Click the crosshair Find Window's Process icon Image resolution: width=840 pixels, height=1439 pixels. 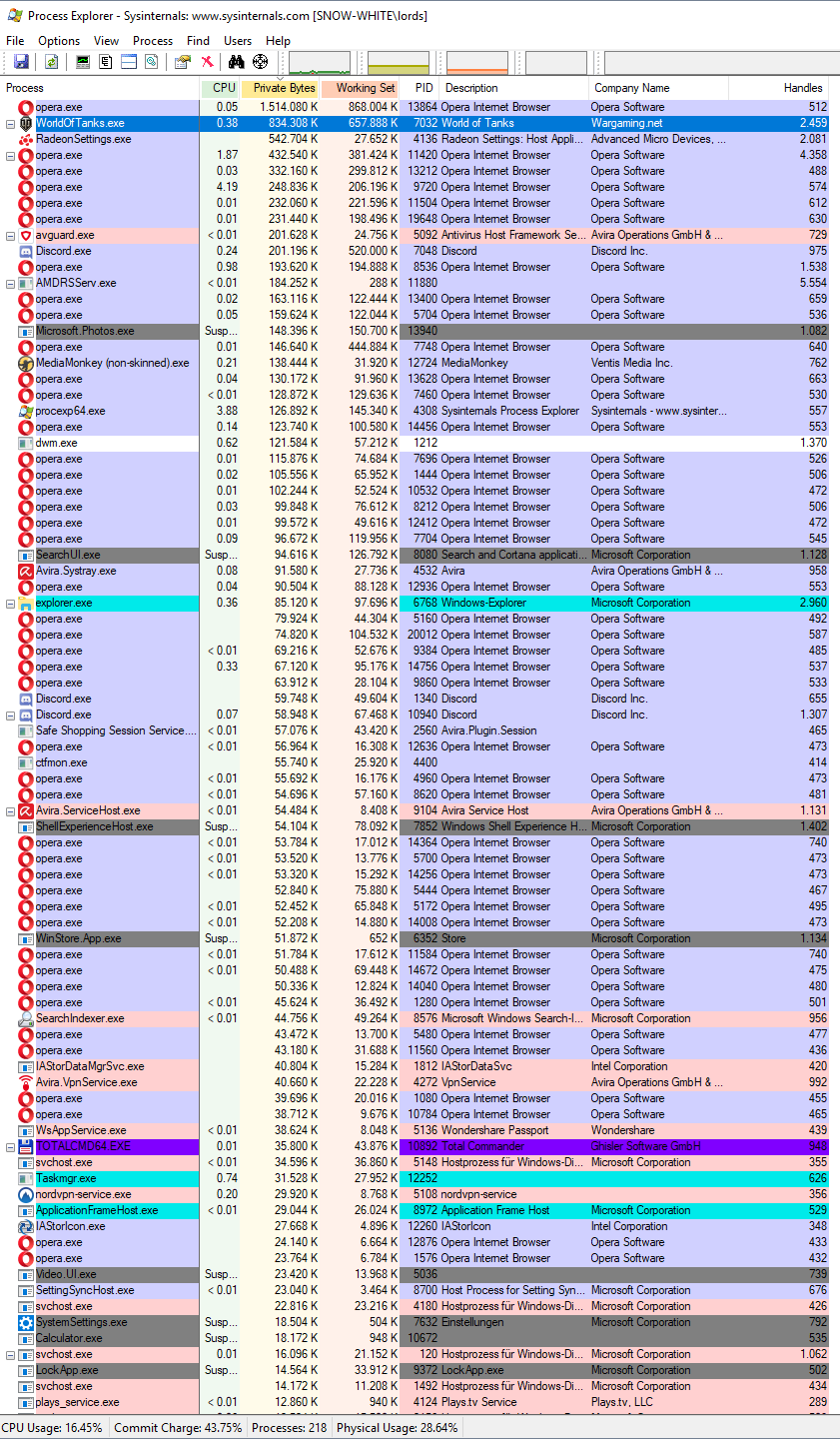coord(261,62)
